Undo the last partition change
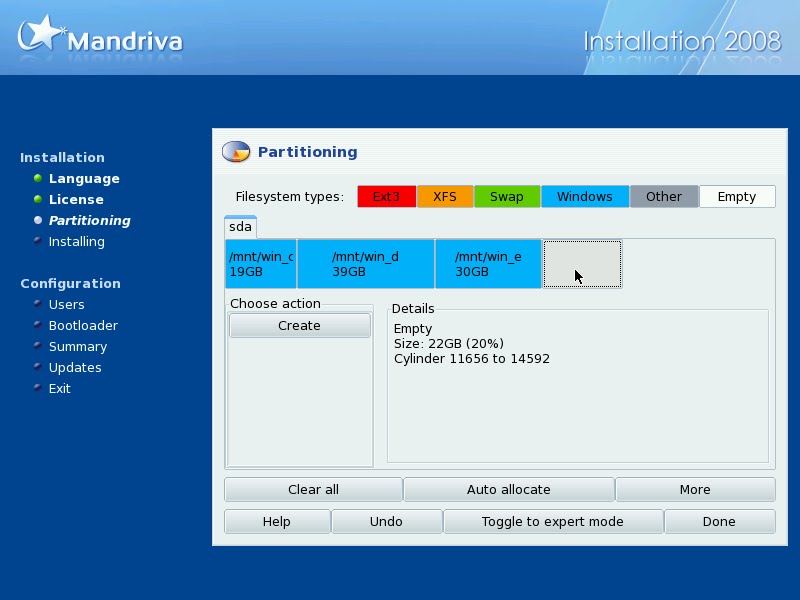This screenshot has height=600, width=800. [x=386, y=521]
